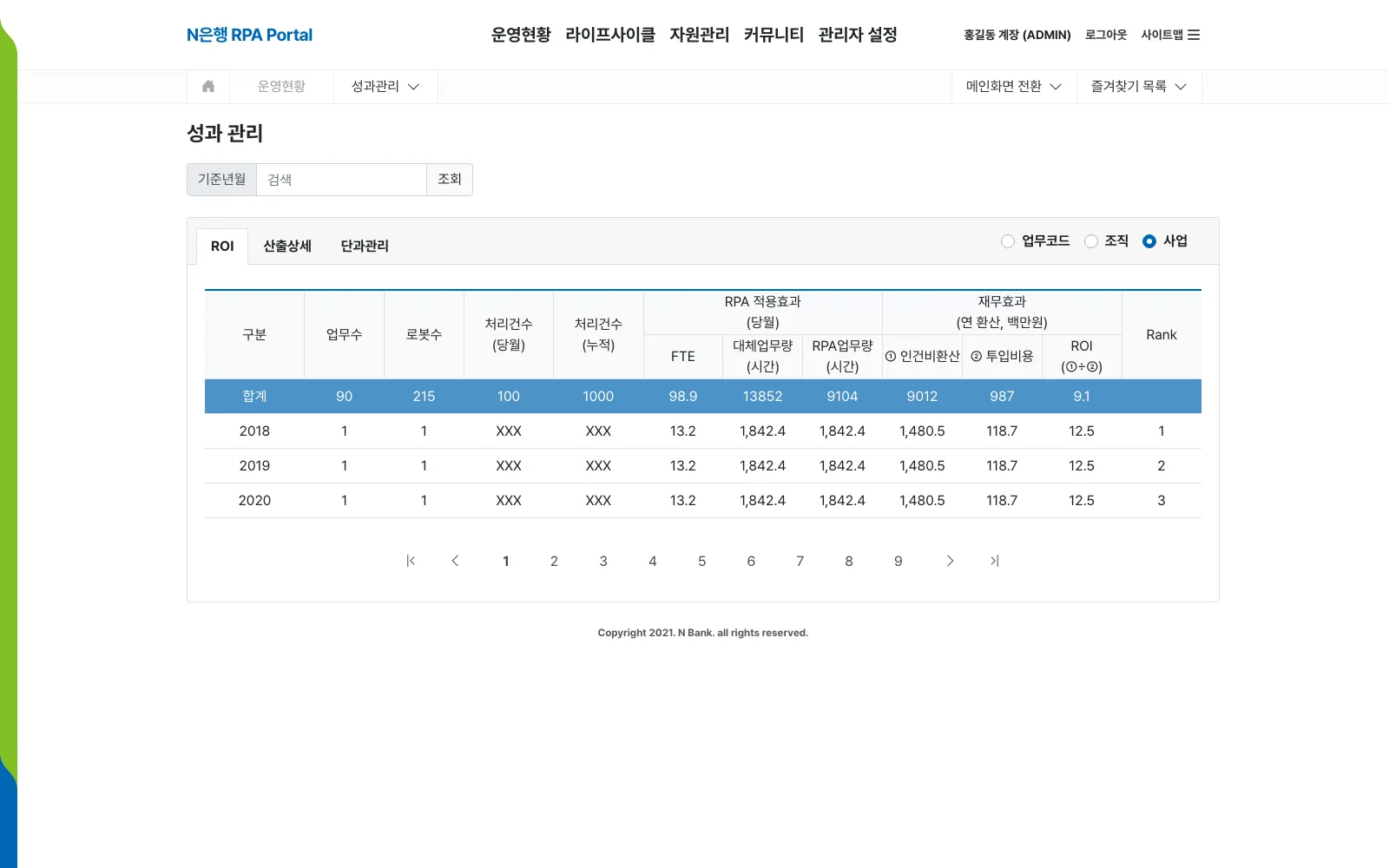Viewport: 1389px width, 868px height.
Task: Expand the 성과관리 breadcrumb dropdown
Action: point(385,86)
